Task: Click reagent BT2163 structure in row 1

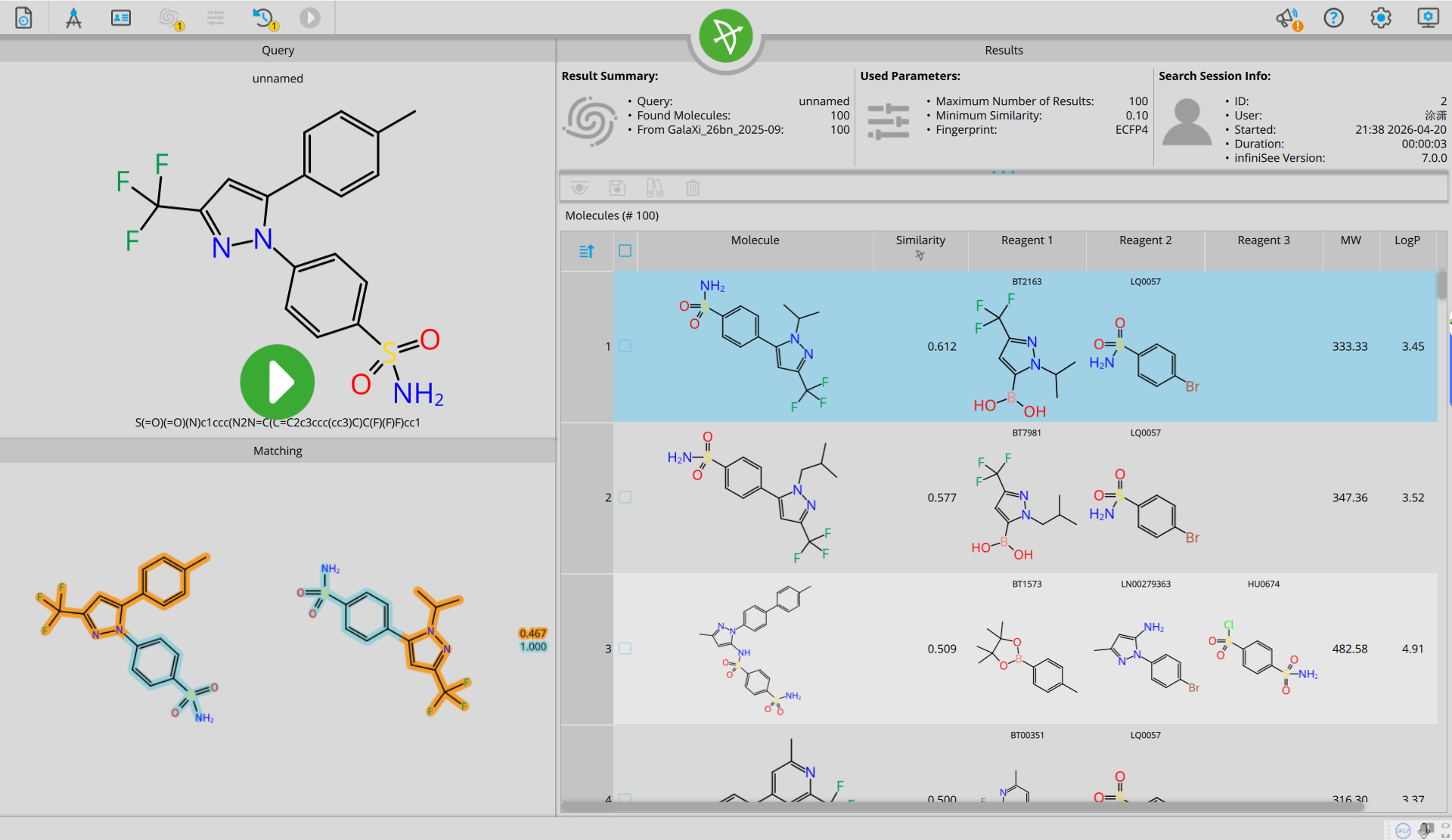Action: coord(1025,354)
